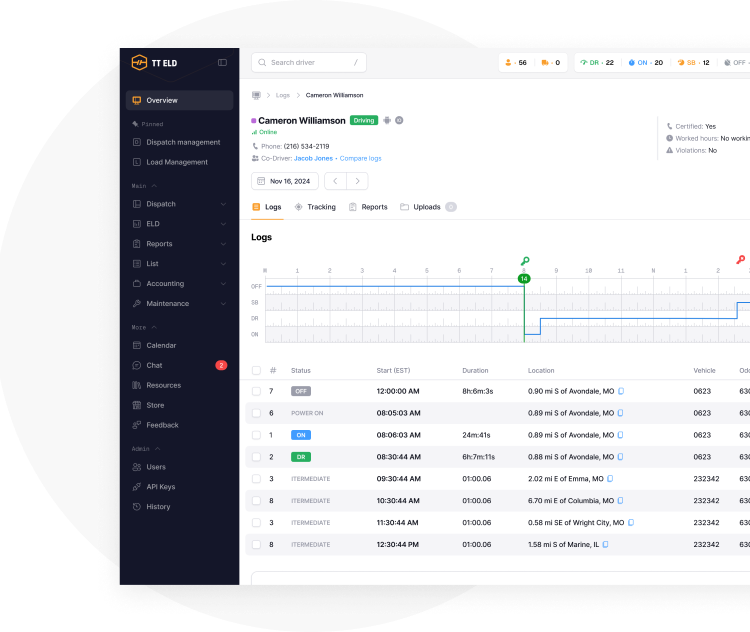Screen dimensions: 750x632
Task: Click the green key marker on timeline
Action: click(525, 261)
